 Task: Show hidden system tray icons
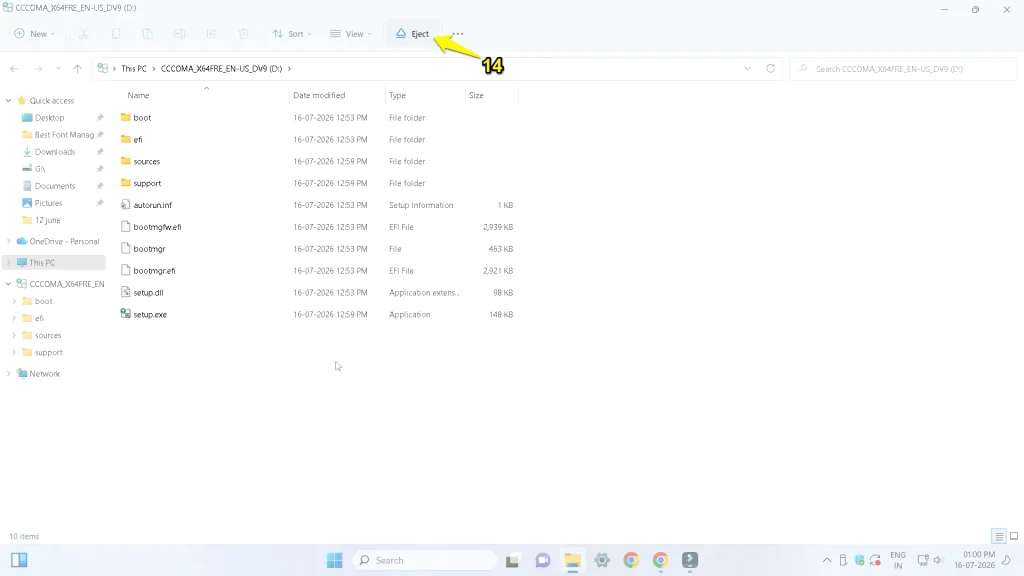coord(827,560)
